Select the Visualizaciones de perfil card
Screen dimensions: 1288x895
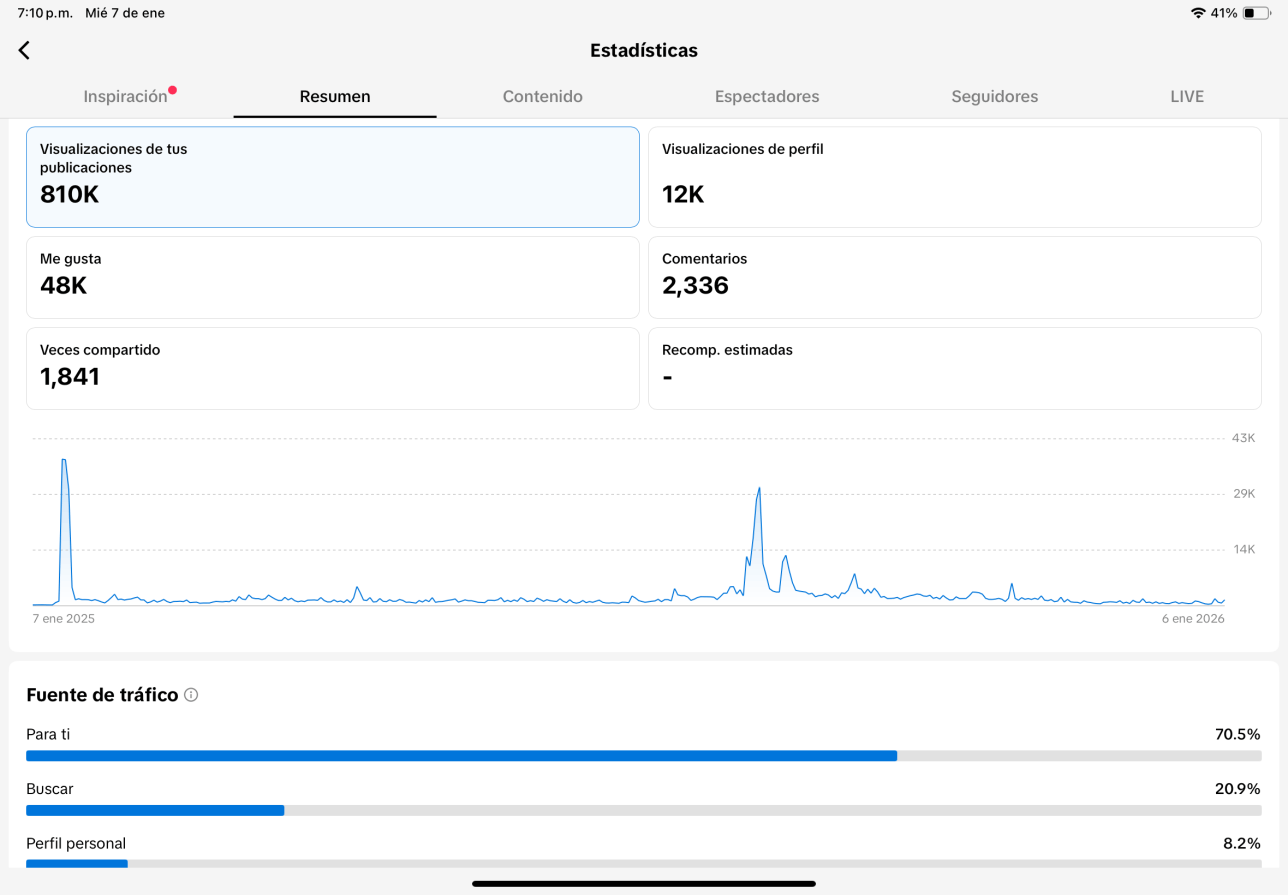(955, 177)
